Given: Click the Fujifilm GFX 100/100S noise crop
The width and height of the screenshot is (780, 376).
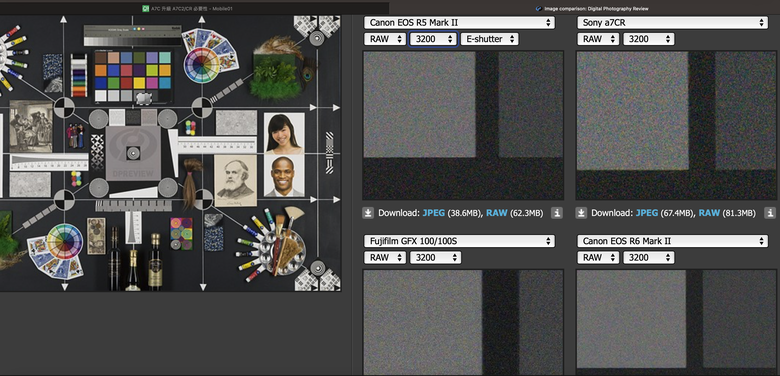Looking at the screenshot, I should tap(463, 322).
